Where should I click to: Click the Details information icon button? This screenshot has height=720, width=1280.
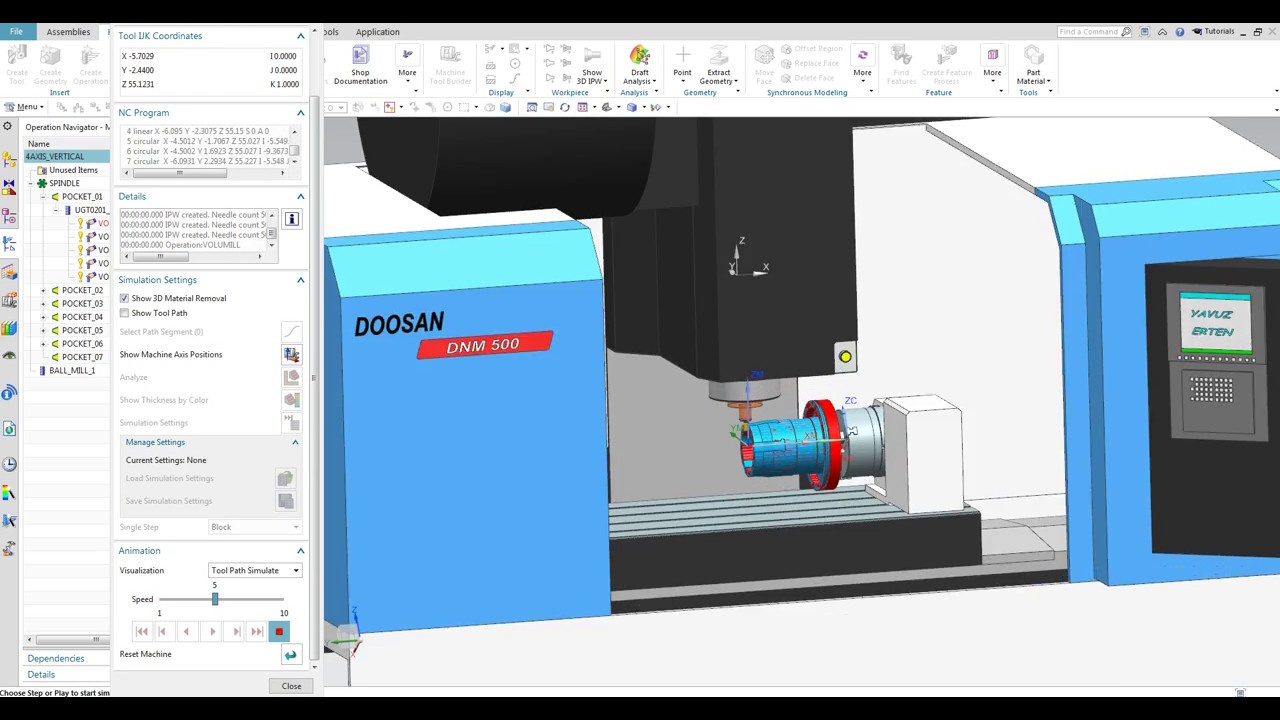click(x=291, y=219)
